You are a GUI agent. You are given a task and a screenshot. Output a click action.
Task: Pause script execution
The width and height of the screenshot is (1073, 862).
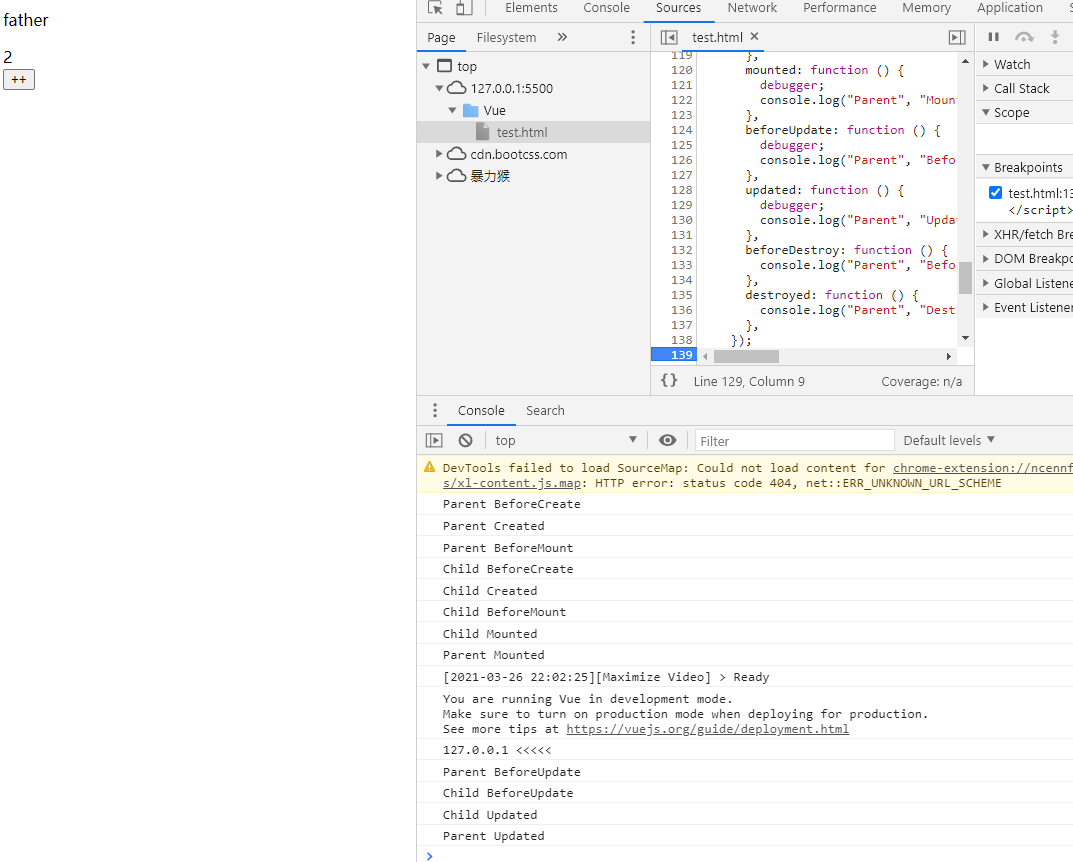994,37
